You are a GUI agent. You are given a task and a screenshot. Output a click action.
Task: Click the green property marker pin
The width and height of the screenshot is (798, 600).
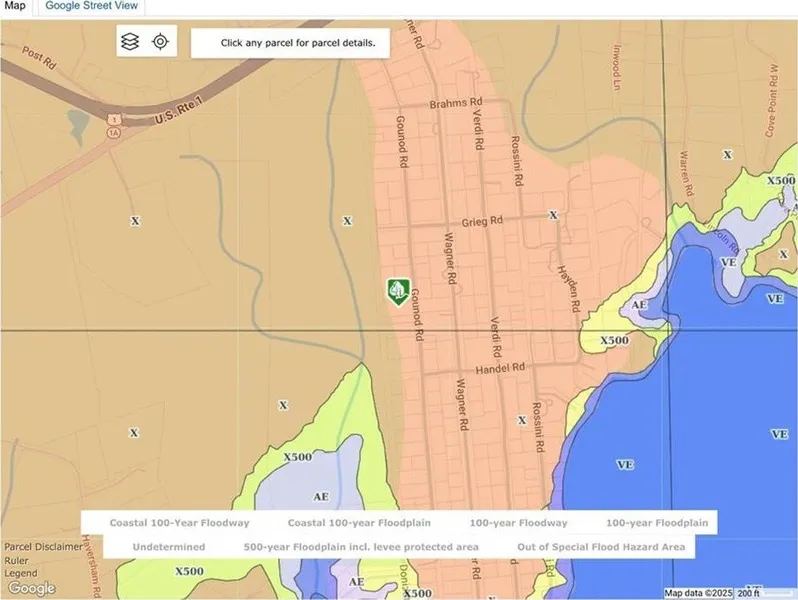397,291
